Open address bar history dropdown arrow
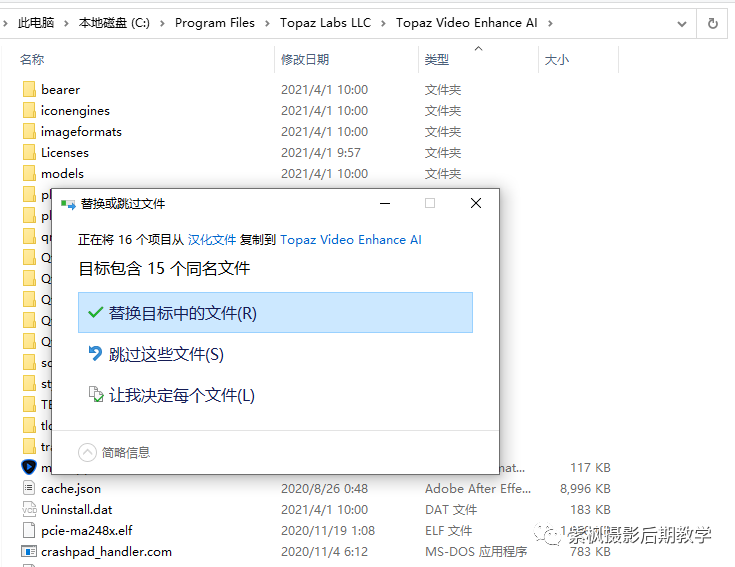Screen dimensions: 735x567 [682, 23]
